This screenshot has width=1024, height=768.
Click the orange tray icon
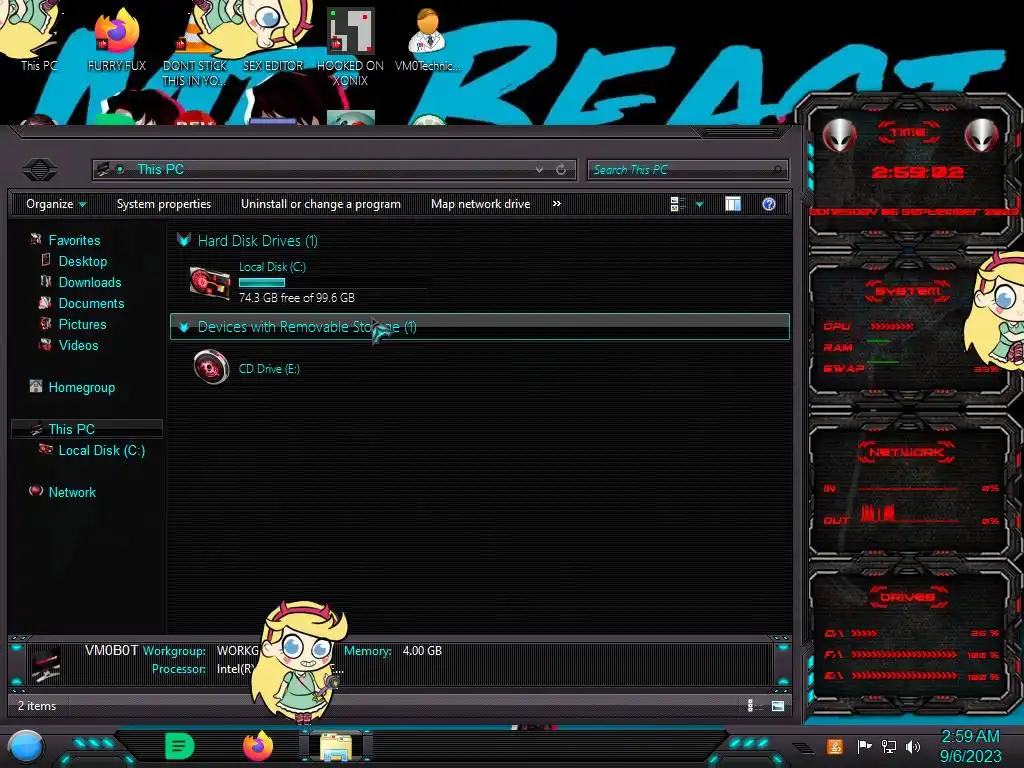click(835, 746)
